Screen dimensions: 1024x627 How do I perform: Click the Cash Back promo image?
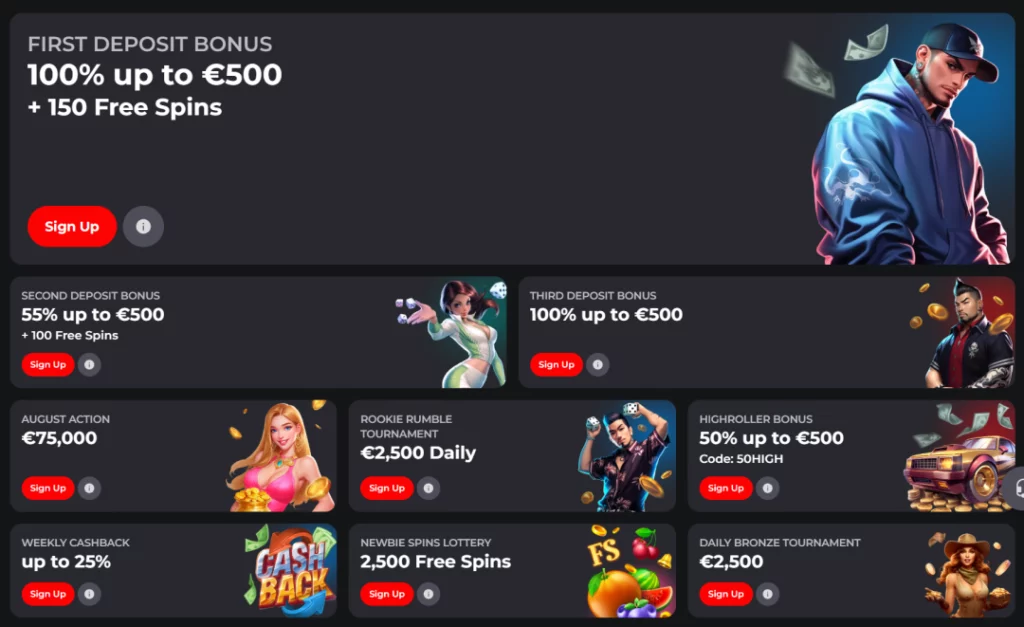click(x=291, y=570)
